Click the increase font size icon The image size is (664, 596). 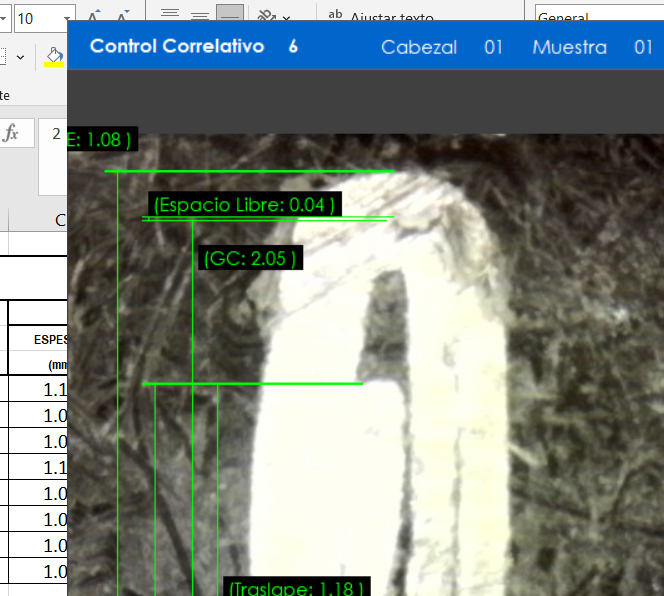click(x=96, y=17)
